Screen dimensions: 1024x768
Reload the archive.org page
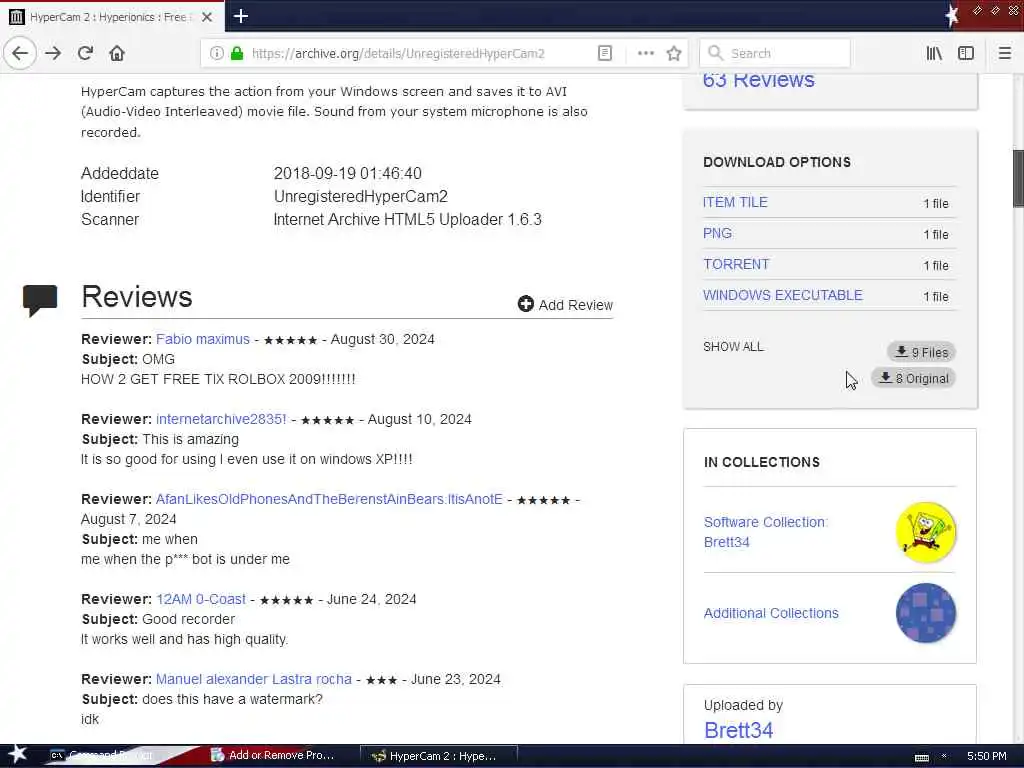85,54
